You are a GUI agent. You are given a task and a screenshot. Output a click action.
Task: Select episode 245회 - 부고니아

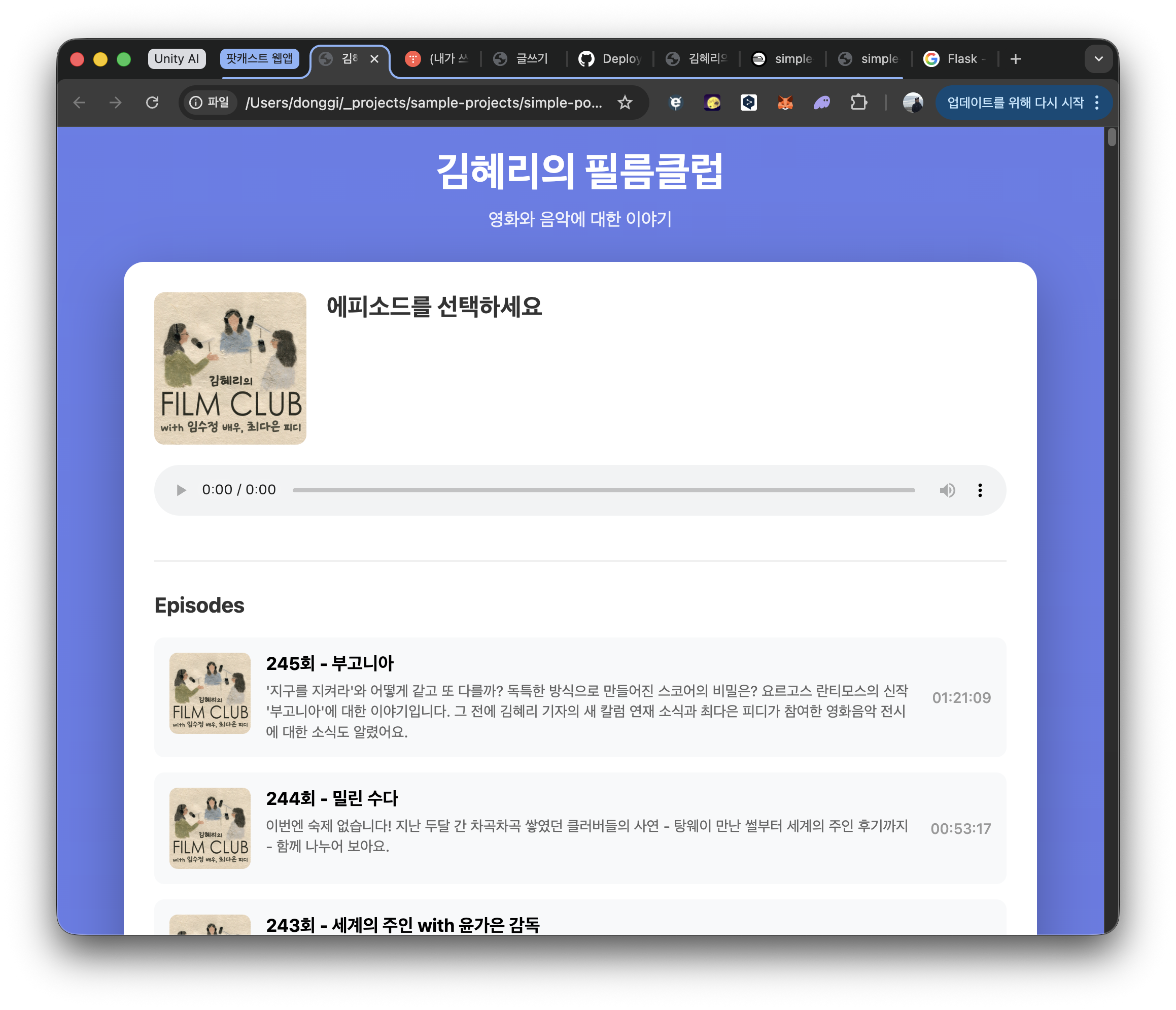330,663
